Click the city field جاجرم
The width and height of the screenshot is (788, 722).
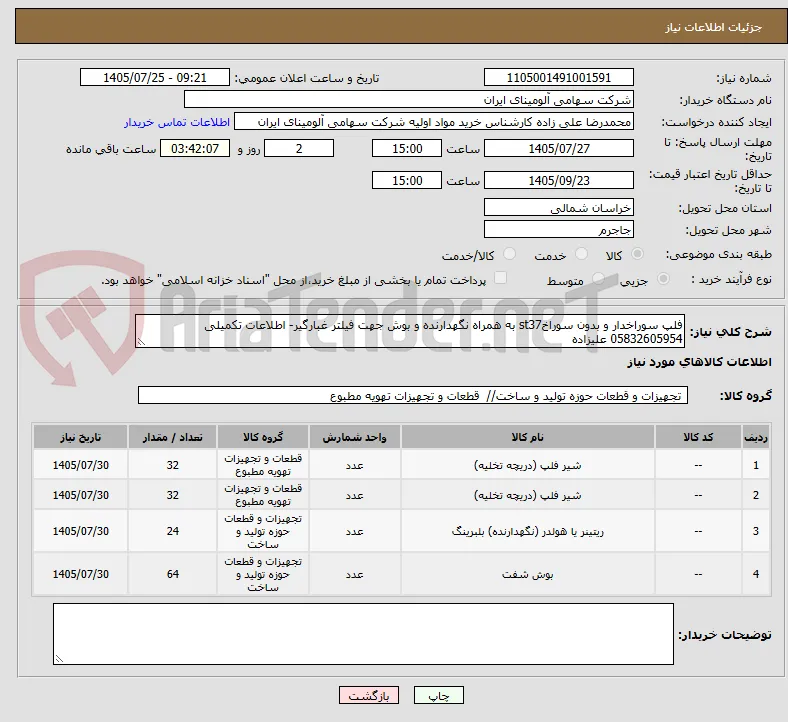[559, 230]
